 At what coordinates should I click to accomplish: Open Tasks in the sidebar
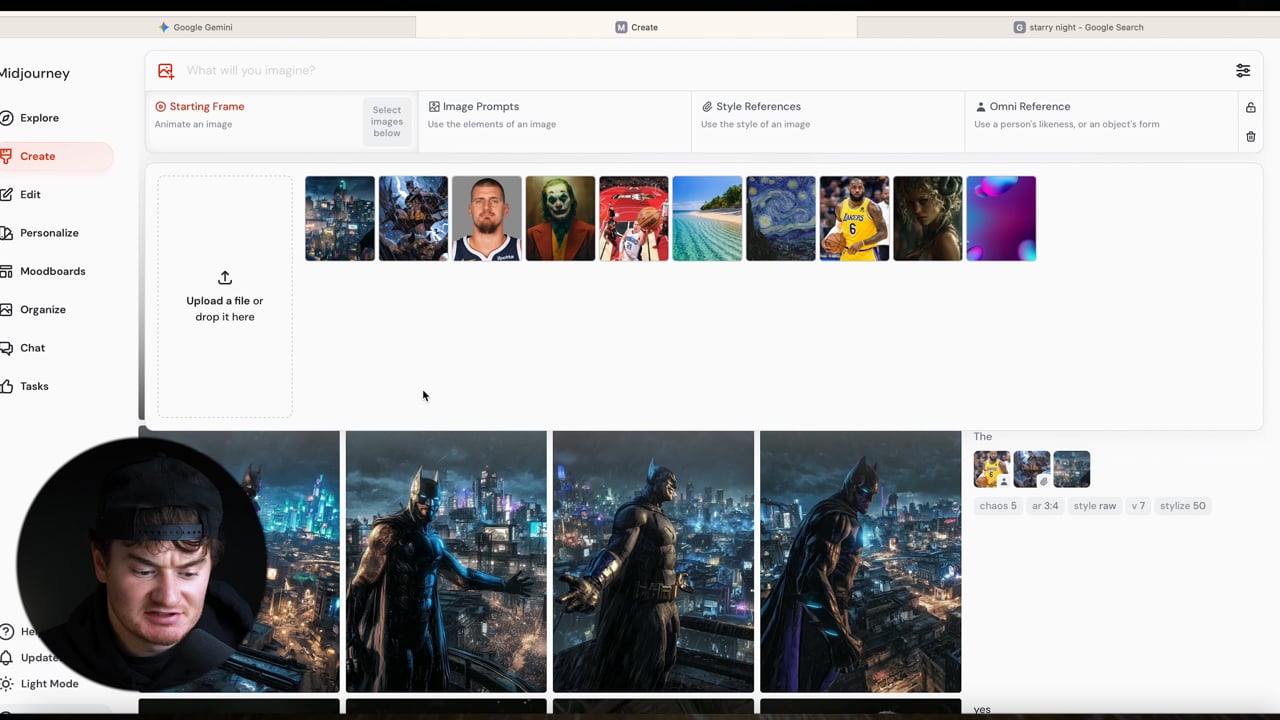(34, 386)
